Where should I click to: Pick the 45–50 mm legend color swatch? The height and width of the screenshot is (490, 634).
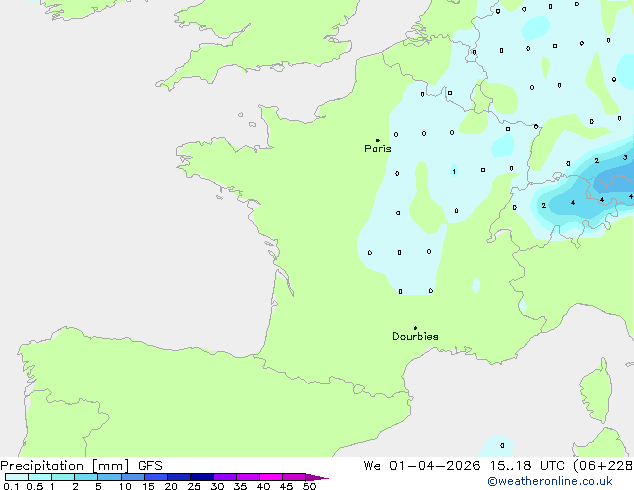coord(294,477)
